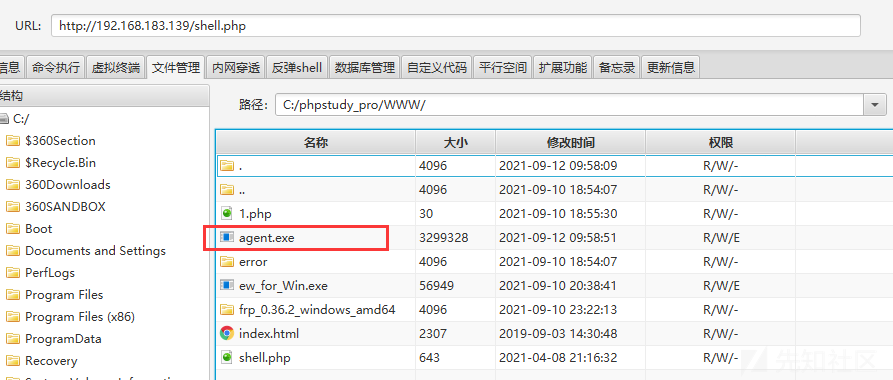Open the 自定义代码 tab

[x=437, y=67]
